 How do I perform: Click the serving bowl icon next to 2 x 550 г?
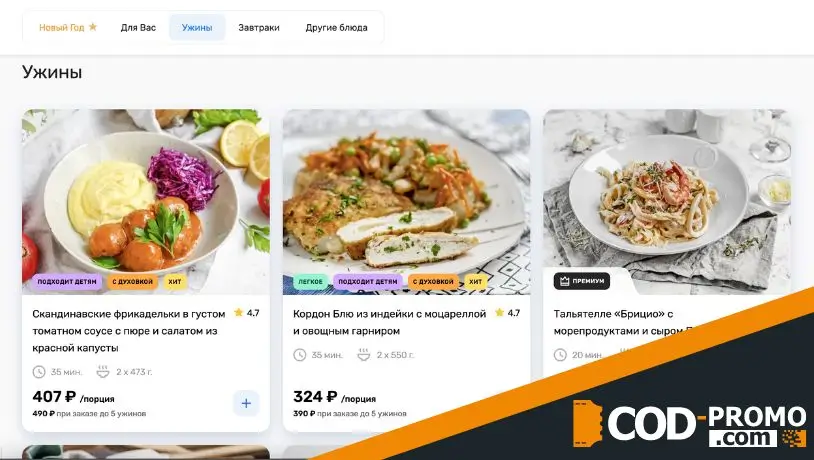(x=363, y=355)
